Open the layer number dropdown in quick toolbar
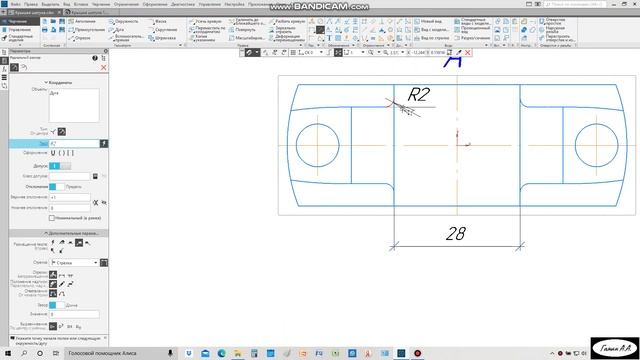 pyautogui.click(x=363, y=53)
